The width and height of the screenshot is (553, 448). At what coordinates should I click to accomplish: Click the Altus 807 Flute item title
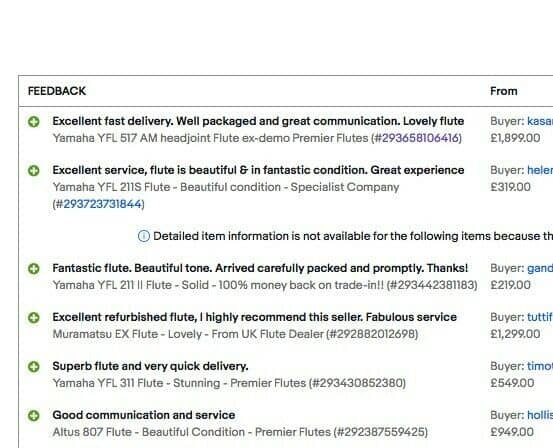[240, 432]
